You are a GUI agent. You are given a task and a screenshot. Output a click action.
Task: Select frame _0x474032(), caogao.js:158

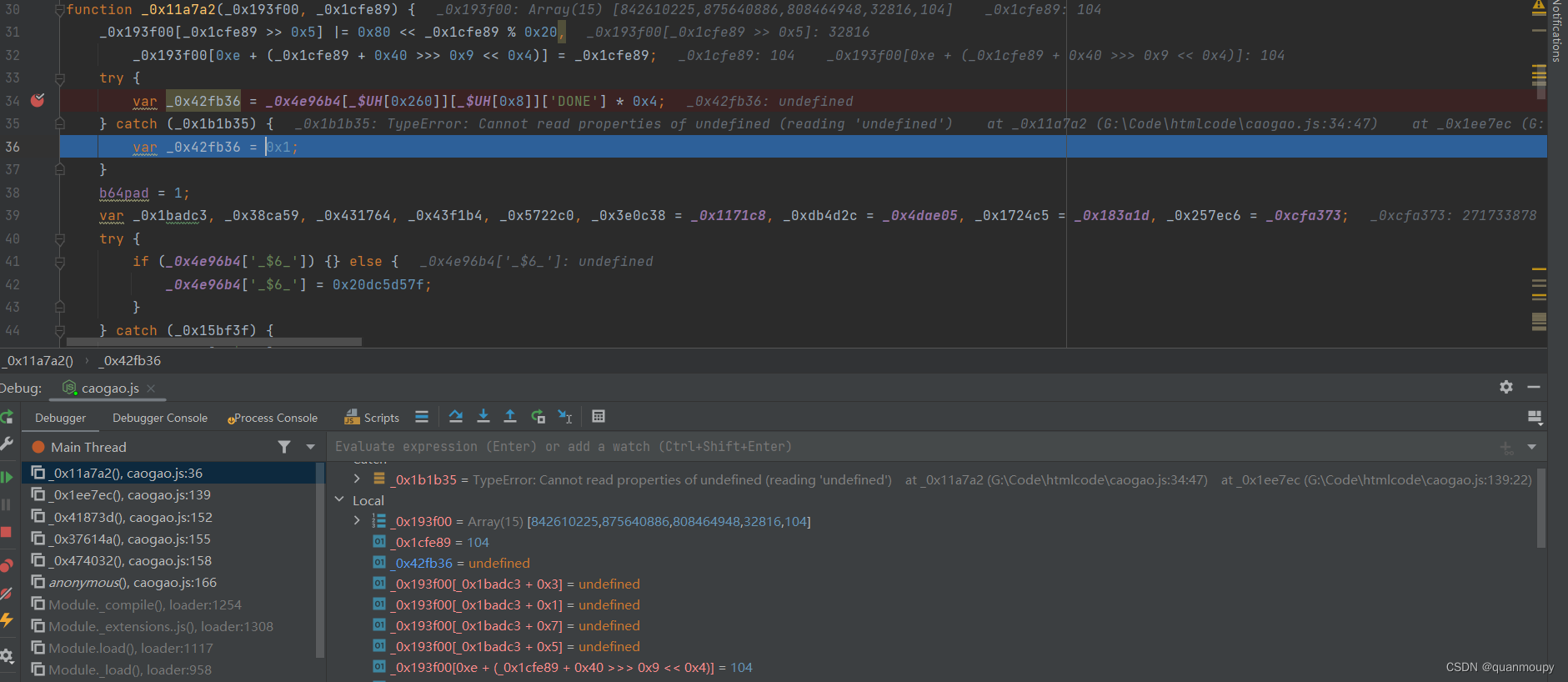point(169,560)
